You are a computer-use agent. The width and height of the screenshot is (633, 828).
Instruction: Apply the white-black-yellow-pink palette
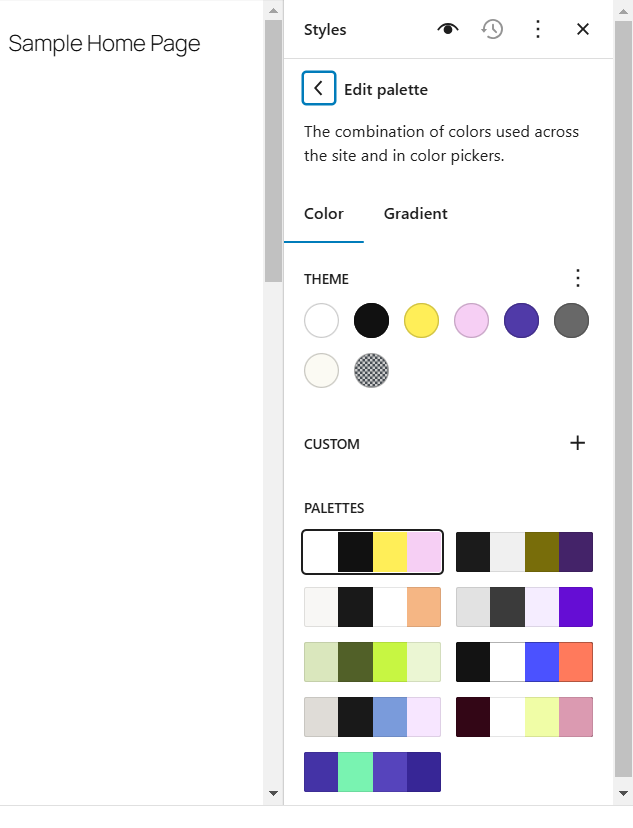372,552
